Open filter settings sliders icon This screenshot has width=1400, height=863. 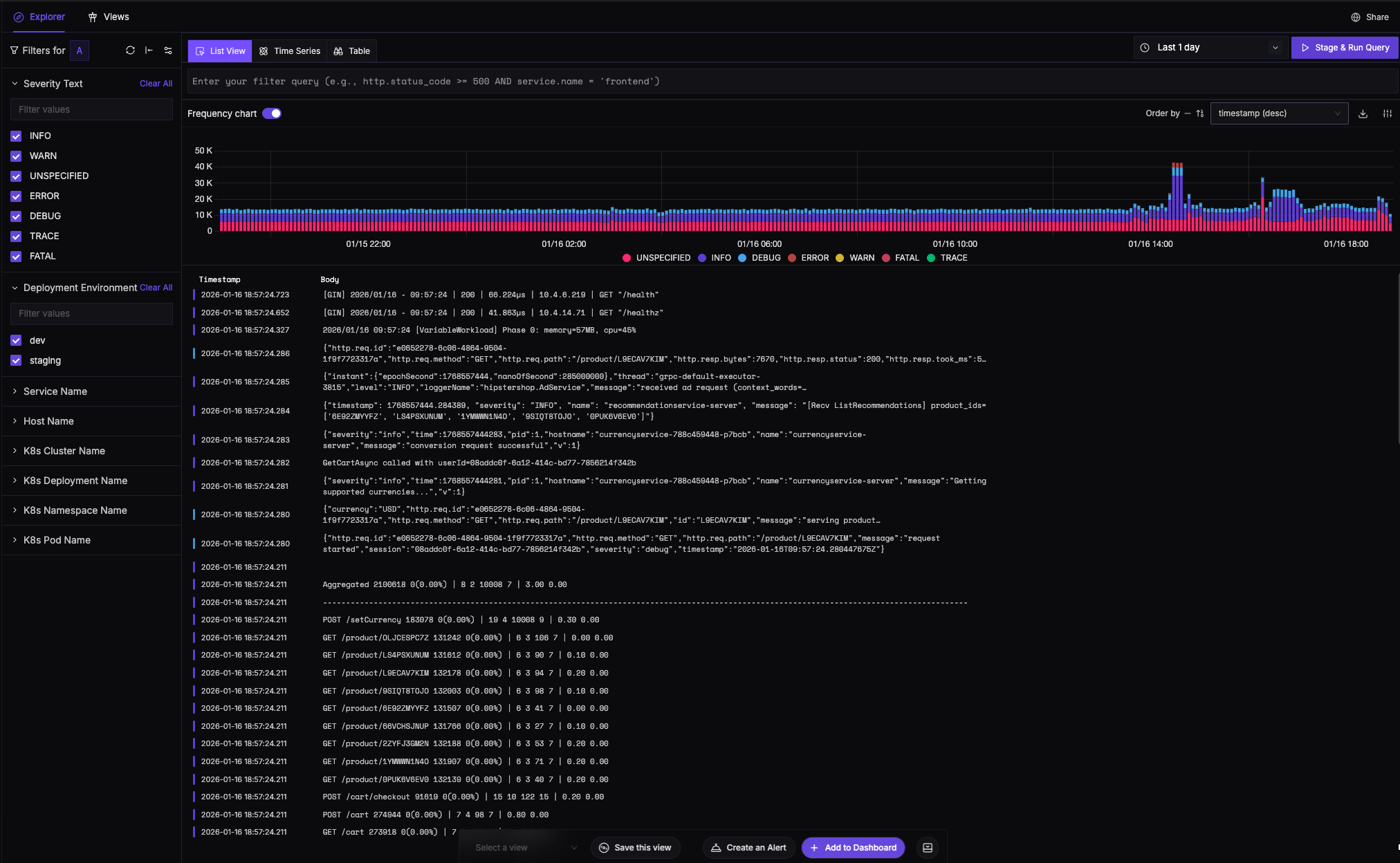168,50
